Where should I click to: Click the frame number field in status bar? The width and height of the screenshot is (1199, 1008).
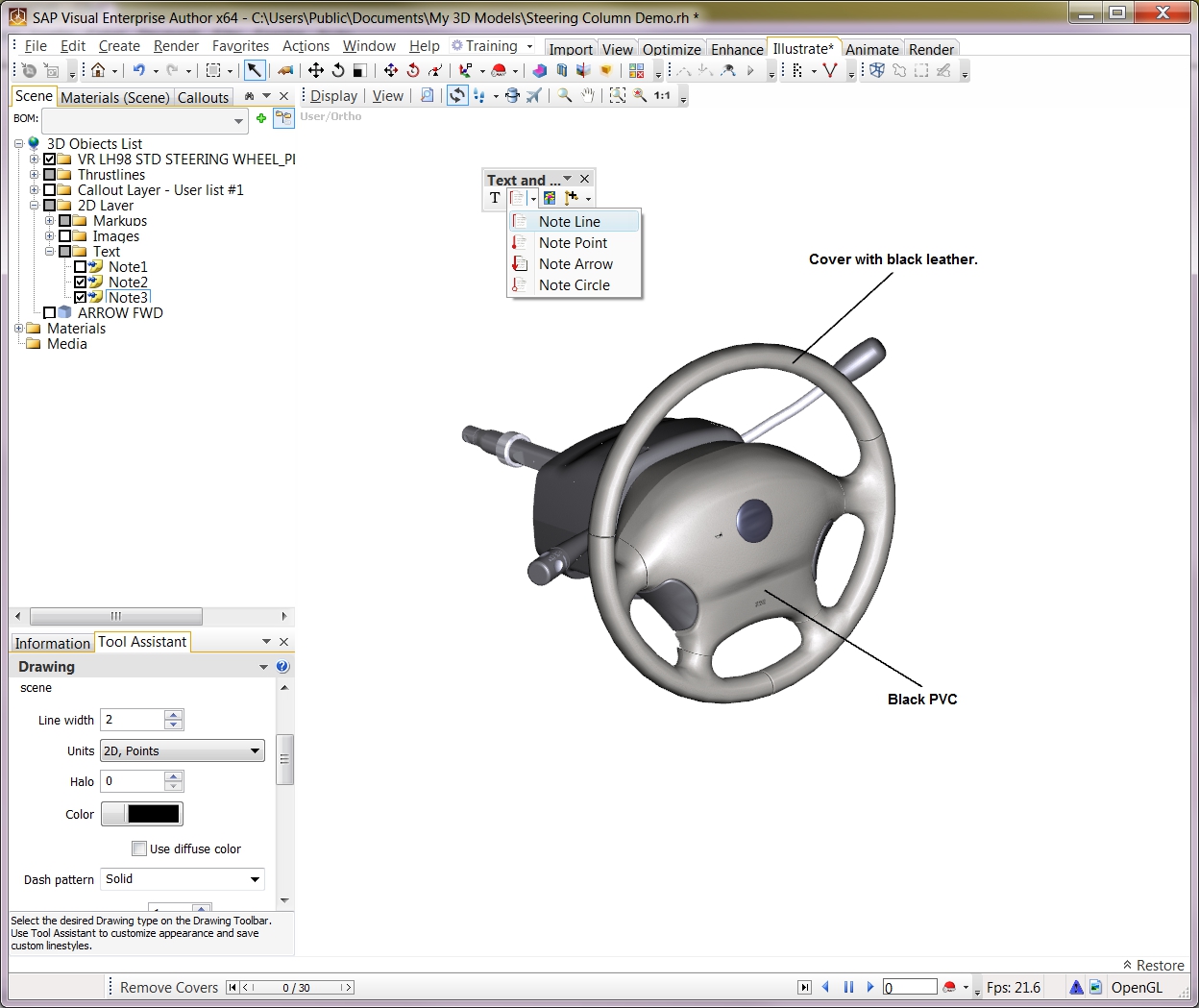(x=910, y=988)
